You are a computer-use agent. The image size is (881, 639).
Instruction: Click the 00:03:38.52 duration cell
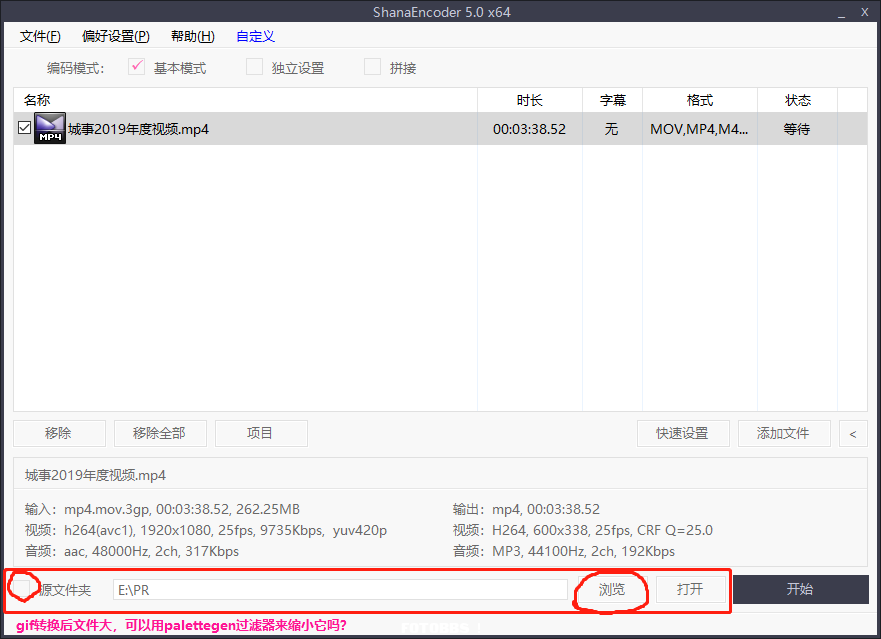point(529,129)
